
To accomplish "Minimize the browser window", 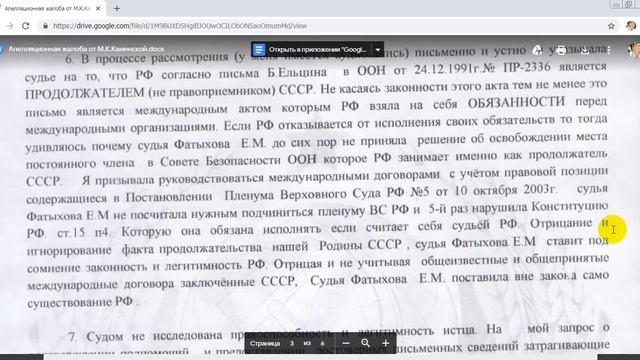I will (616, 4).
